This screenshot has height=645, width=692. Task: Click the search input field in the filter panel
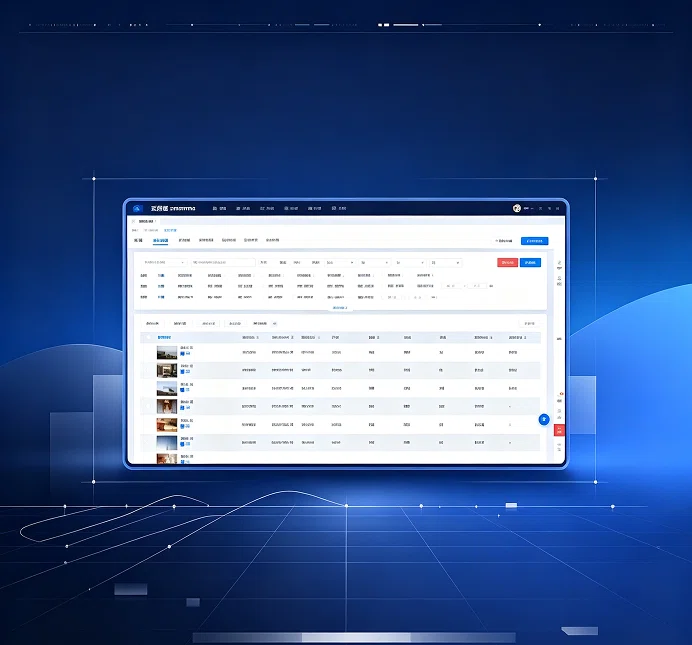[x=223, y=262]
